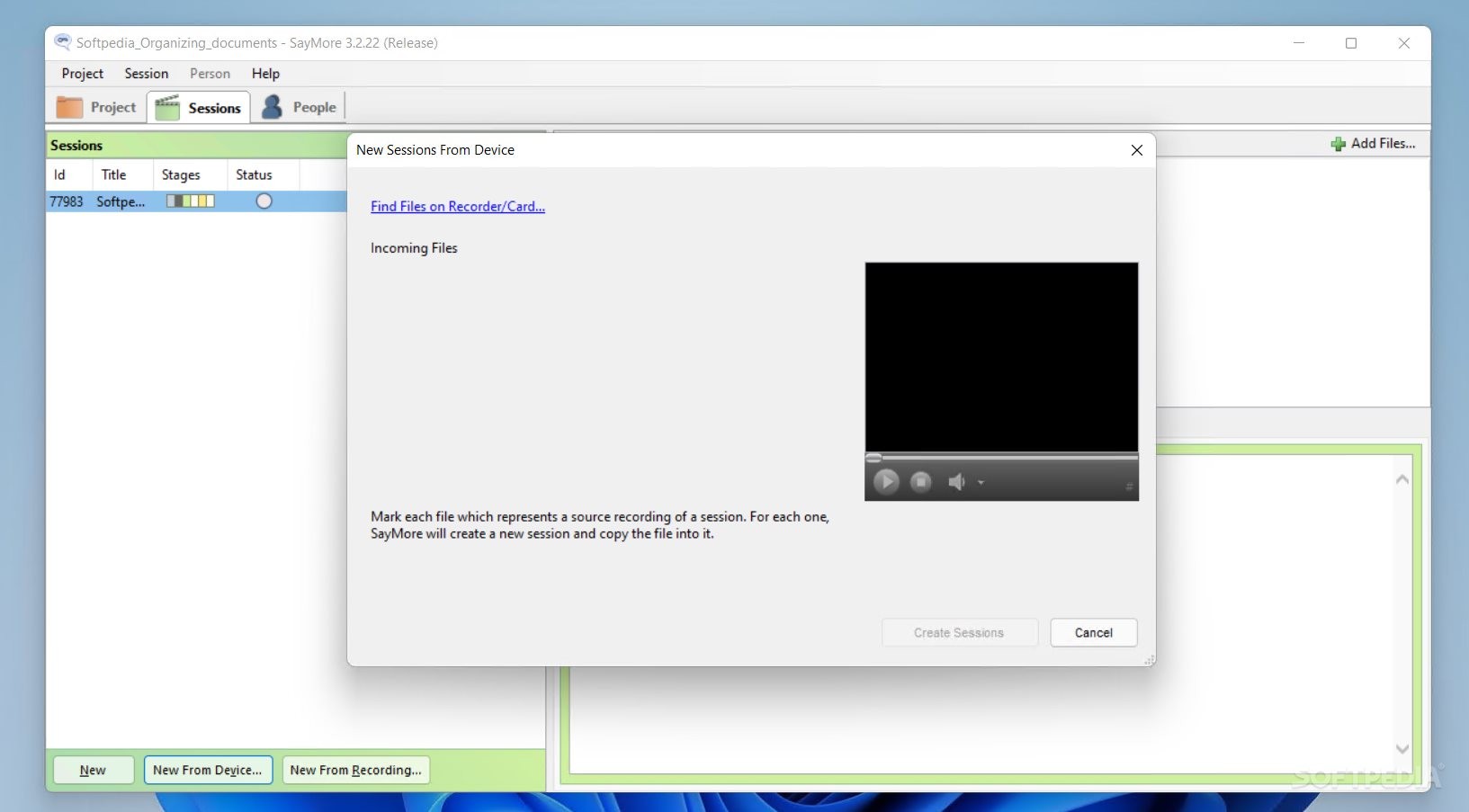Screen dimensions: 1469x812
Task: Click the disabled Create Sessions button
Action: click(x=959, y=632)
